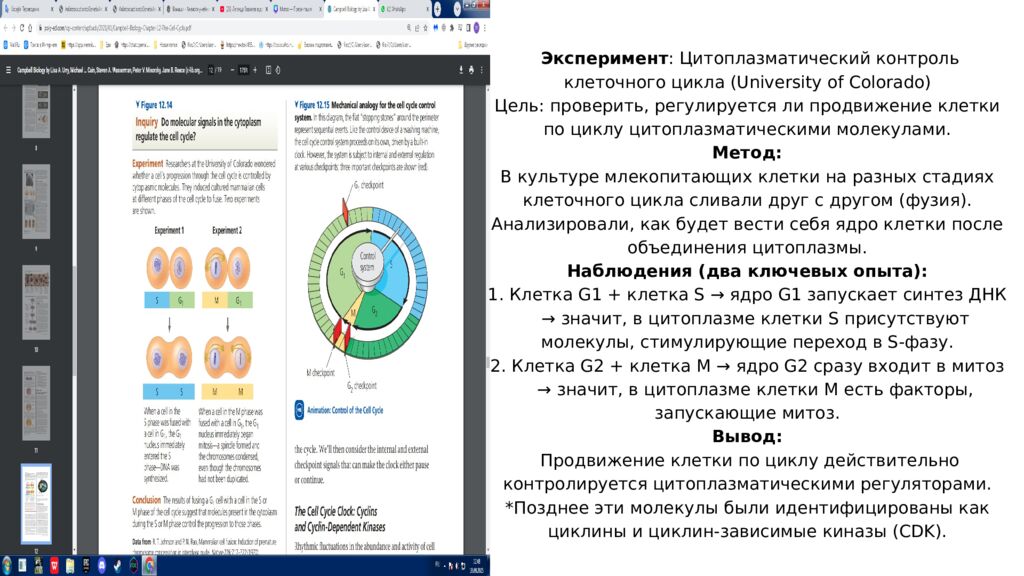Click the Chrome icon in taskbar

pyautogui.click(x=149, y=565)
